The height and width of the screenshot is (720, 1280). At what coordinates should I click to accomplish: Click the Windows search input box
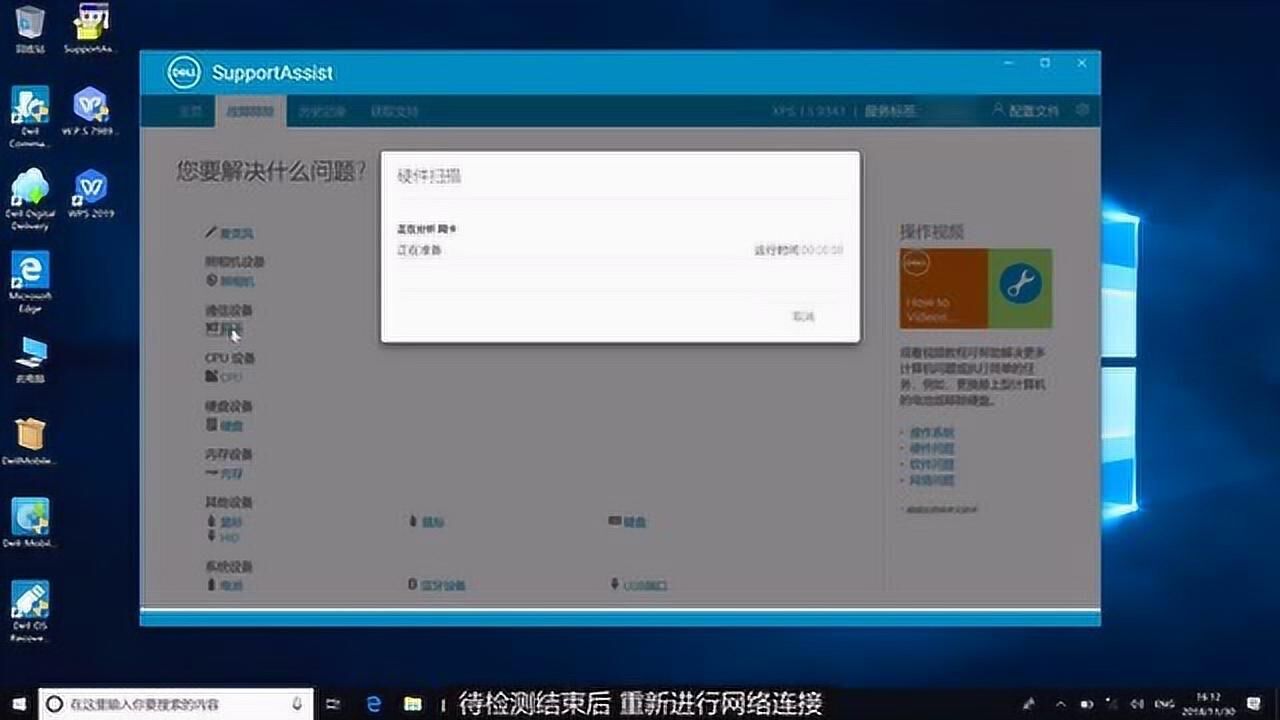tap(176, 704)
